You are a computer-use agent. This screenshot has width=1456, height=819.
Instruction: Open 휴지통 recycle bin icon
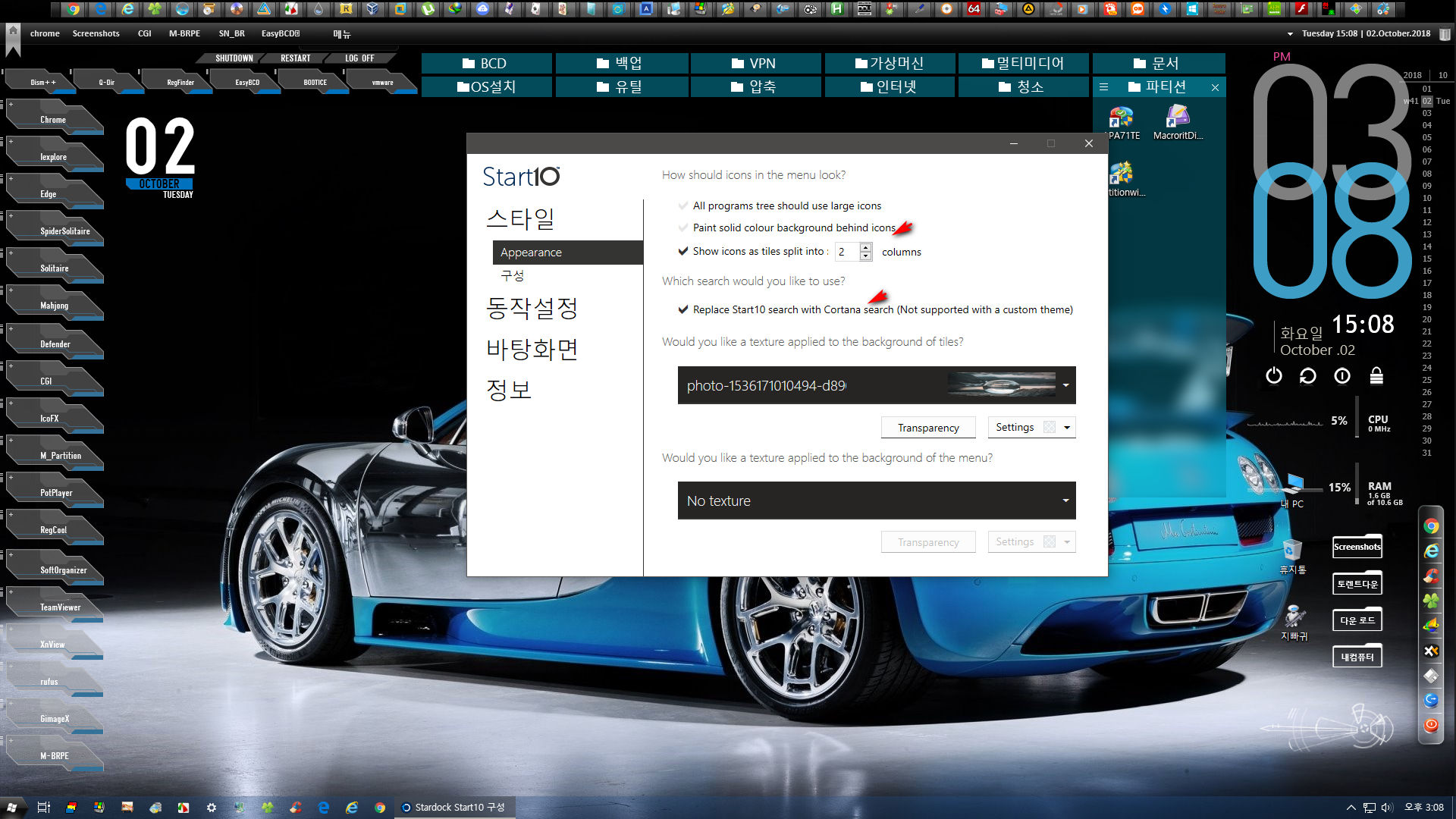pyautogui.click(x=1293, y=556)
